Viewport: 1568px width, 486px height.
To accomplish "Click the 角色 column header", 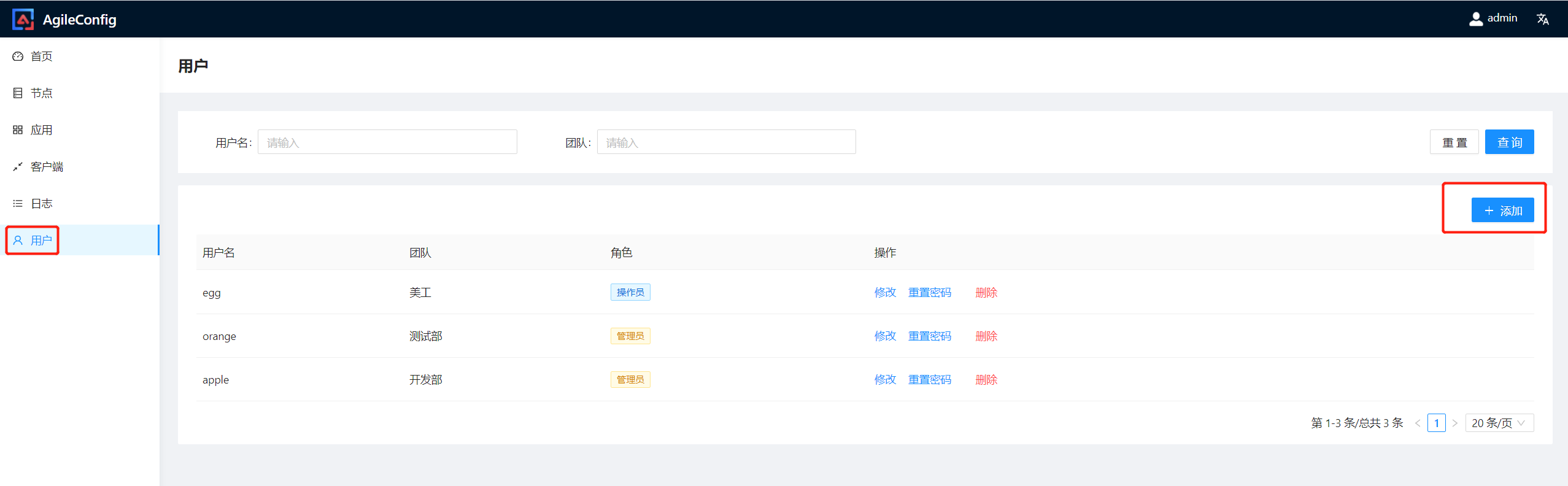I will pyautogui.click(x=621, y=252).
